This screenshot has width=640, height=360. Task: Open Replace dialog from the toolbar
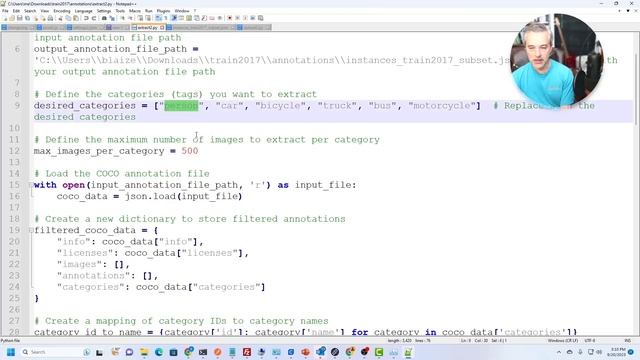(113, 18)
